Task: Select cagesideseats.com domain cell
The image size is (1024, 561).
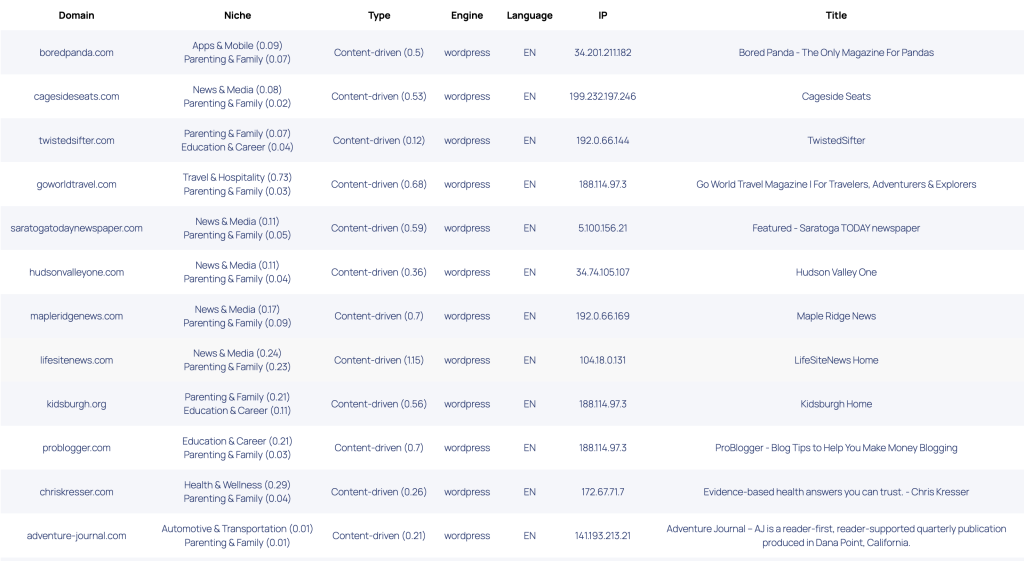Action: pyautogui.click(x=76, y=96)
